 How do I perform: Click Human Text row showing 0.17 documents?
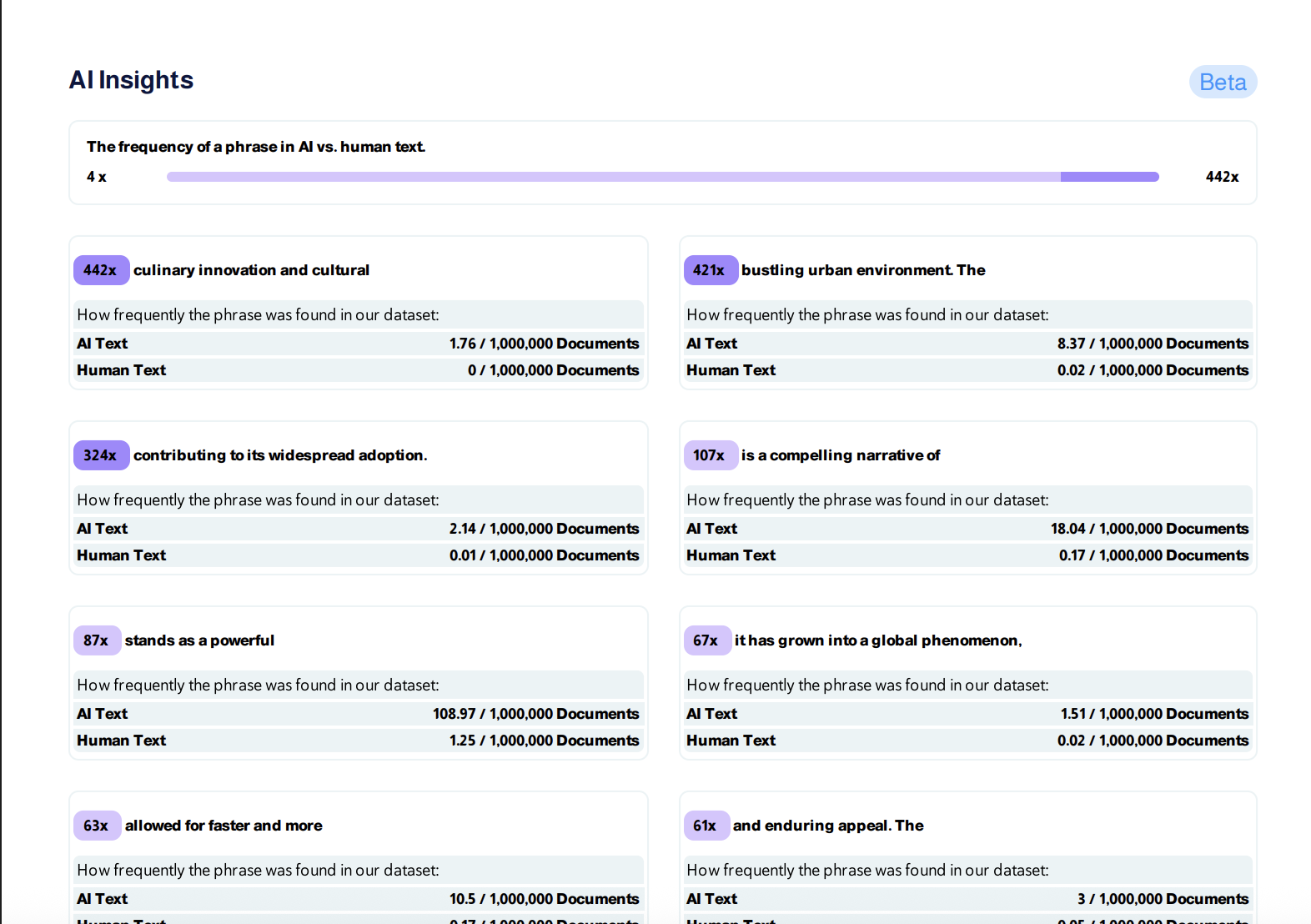968,555
